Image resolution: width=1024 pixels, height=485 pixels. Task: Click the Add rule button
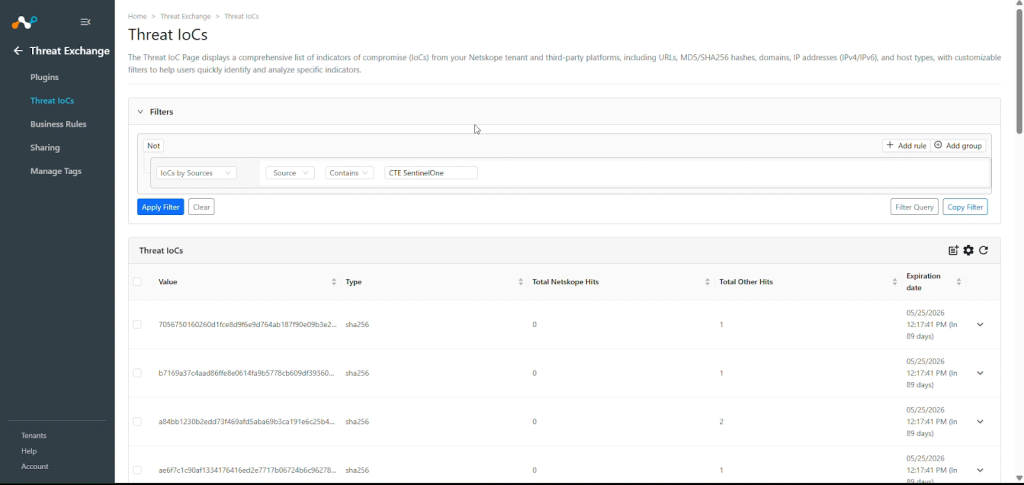pyautogui.click(x=906, y=146)
